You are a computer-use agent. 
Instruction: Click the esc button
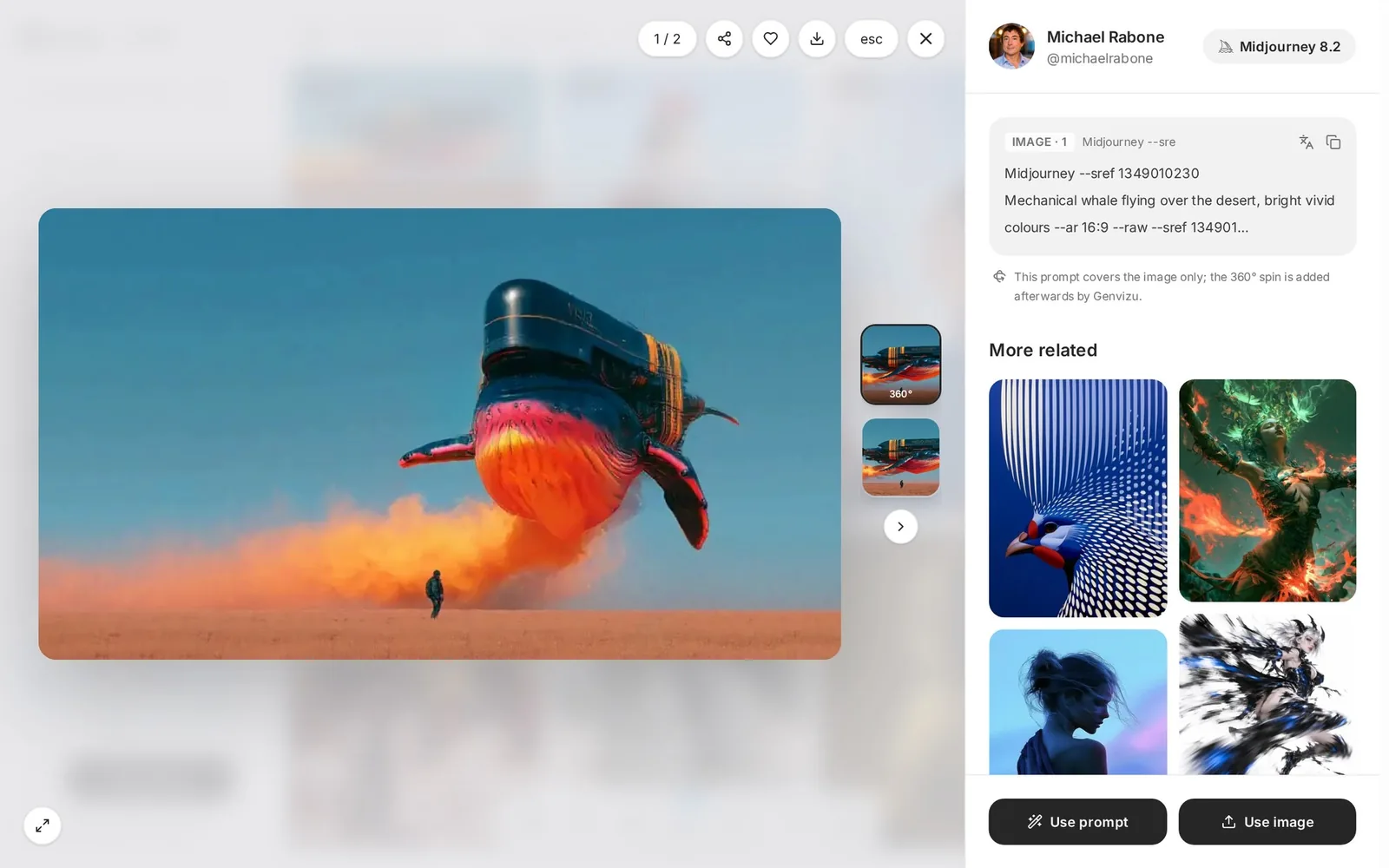click(872, 39)
